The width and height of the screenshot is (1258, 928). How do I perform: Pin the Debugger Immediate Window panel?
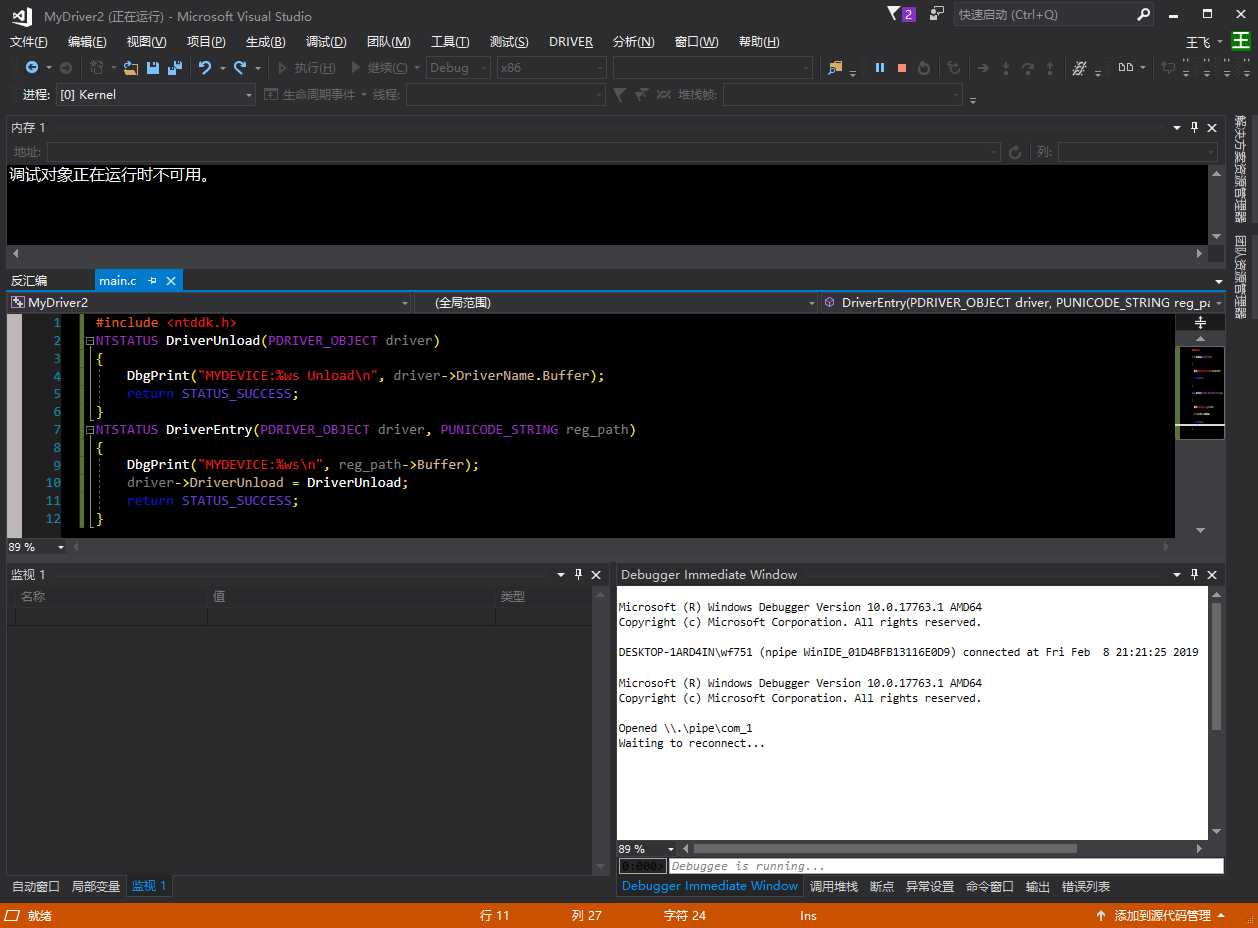click(1194, 574)
